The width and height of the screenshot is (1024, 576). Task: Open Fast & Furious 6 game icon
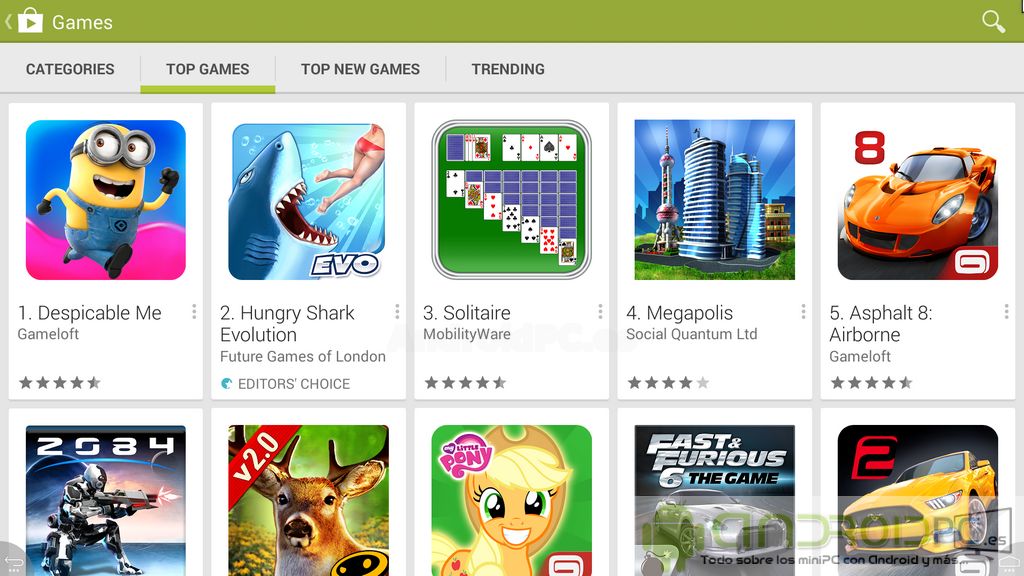click(x=714, y=500)
